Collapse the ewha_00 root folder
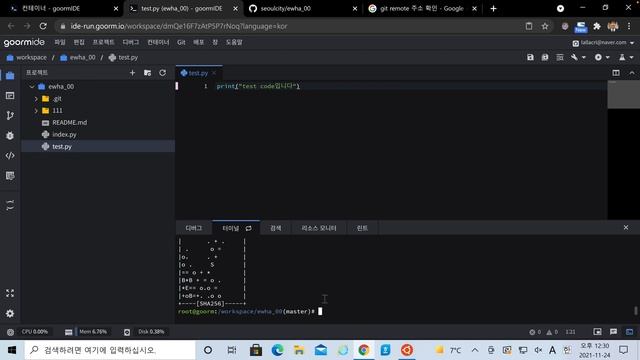The image size is (640, 360). tap(32, 87)
